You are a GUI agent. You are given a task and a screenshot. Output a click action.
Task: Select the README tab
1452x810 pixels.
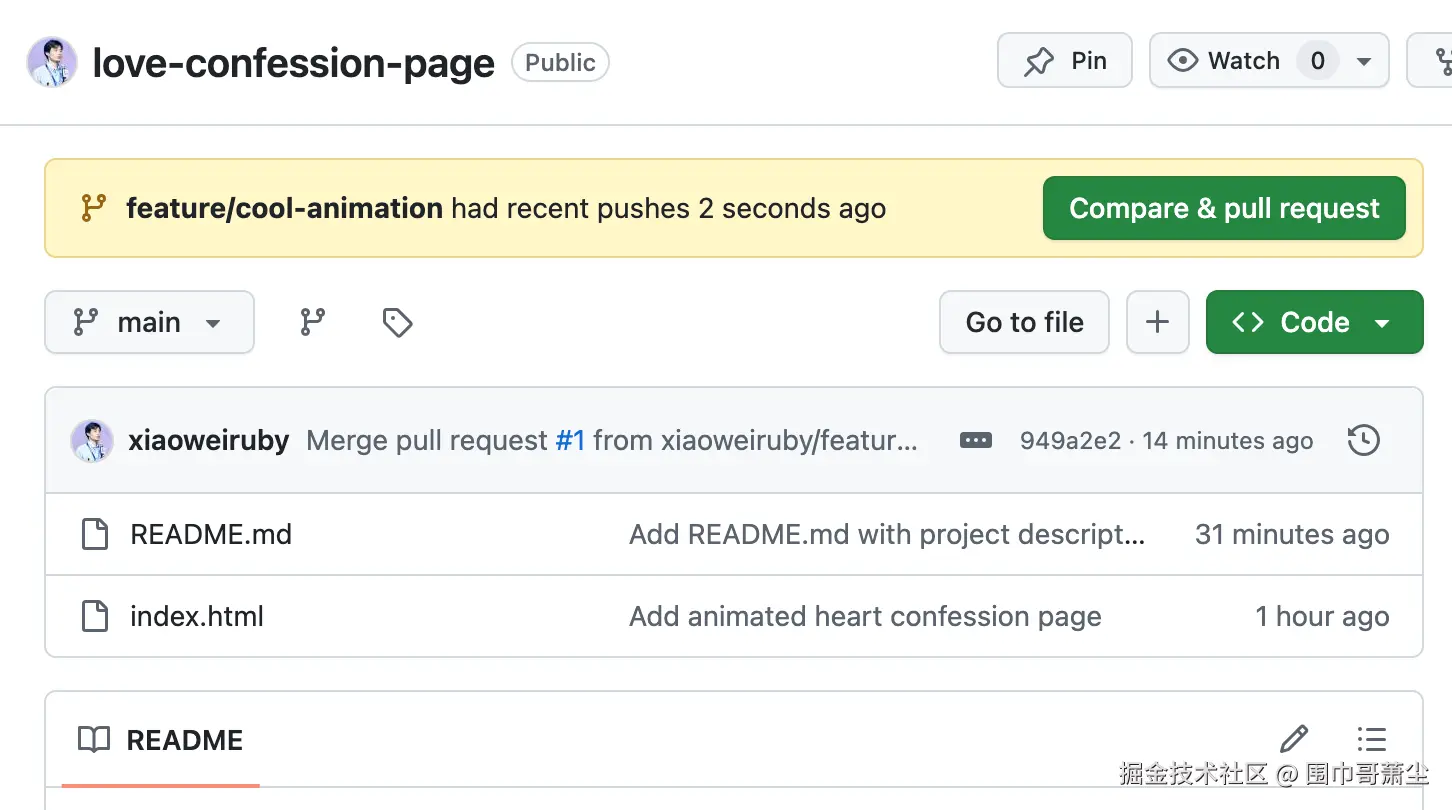pos(161,740)
